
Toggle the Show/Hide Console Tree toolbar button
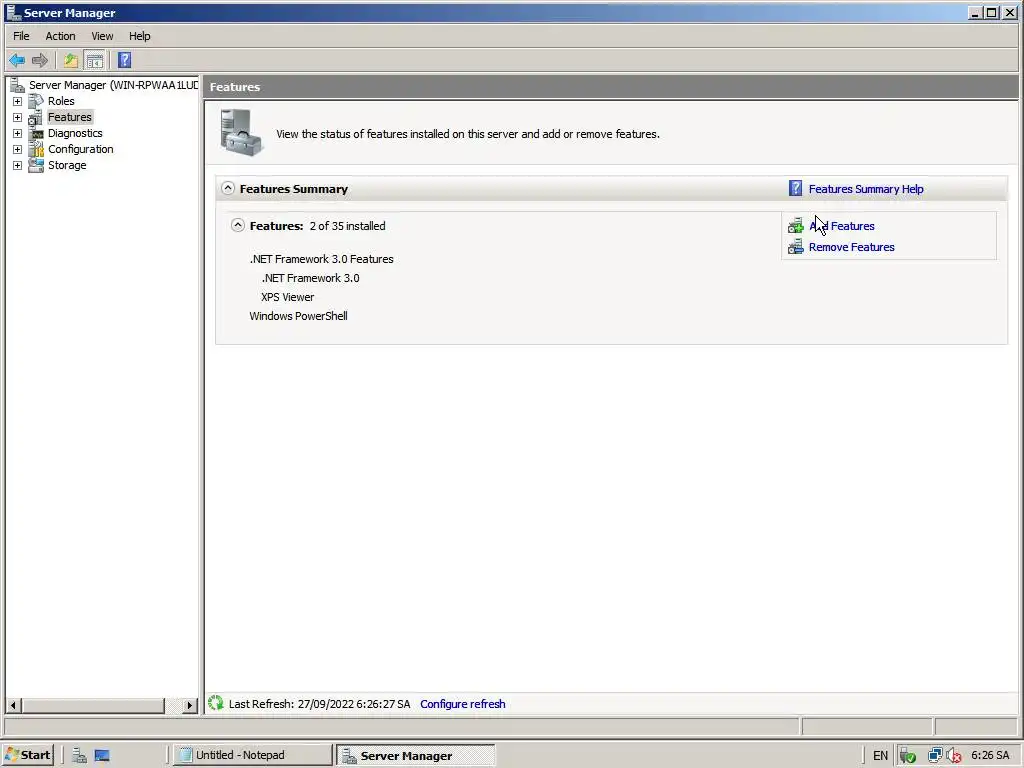95,61
